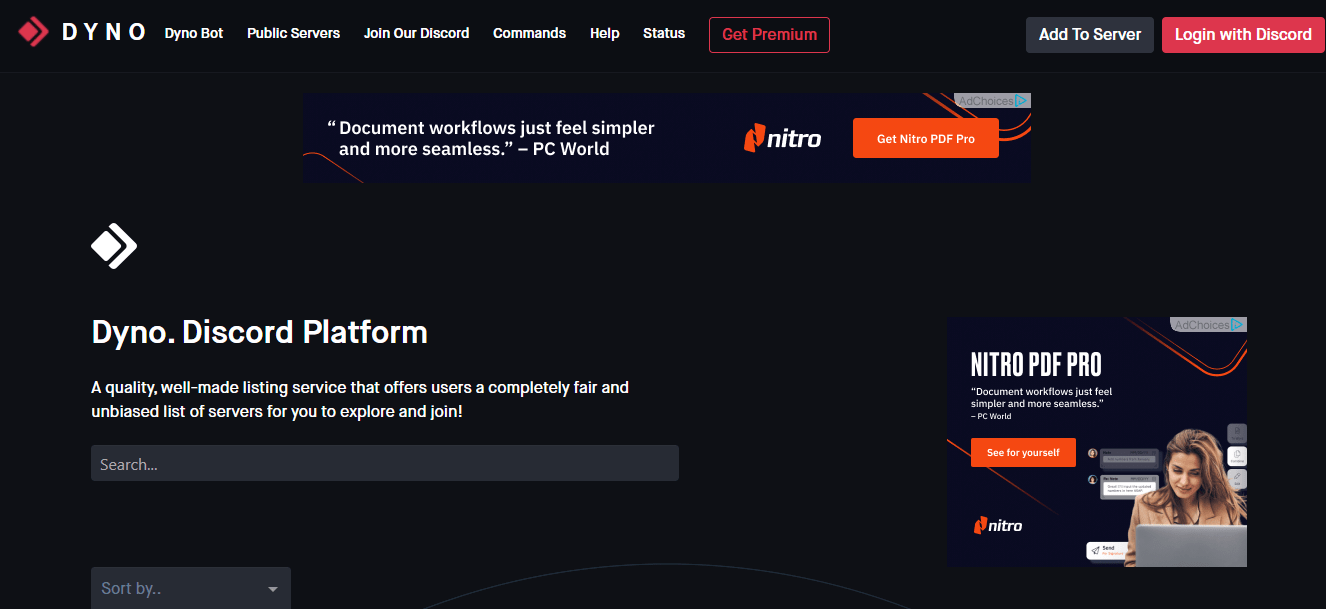
Task: Click the Combine icon in sidebar ad
Action: point(1237,456)
